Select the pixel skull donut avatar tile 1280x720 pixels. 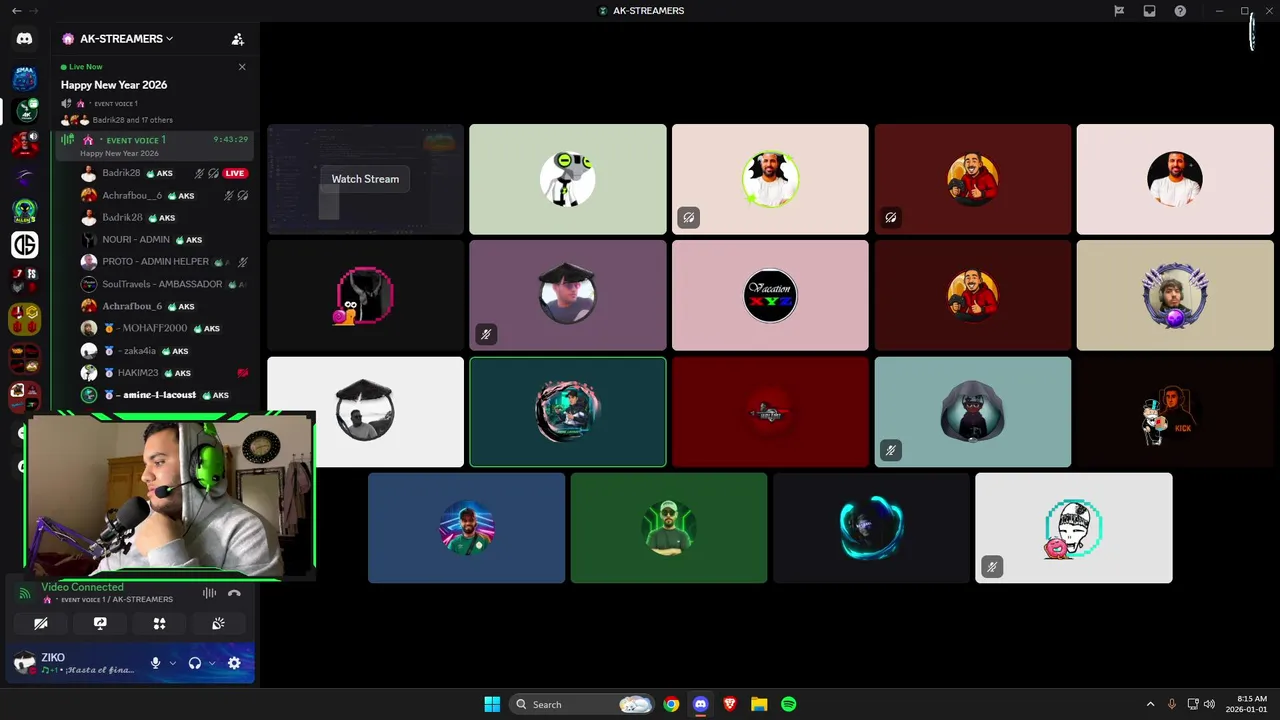tap(1073, 527)
